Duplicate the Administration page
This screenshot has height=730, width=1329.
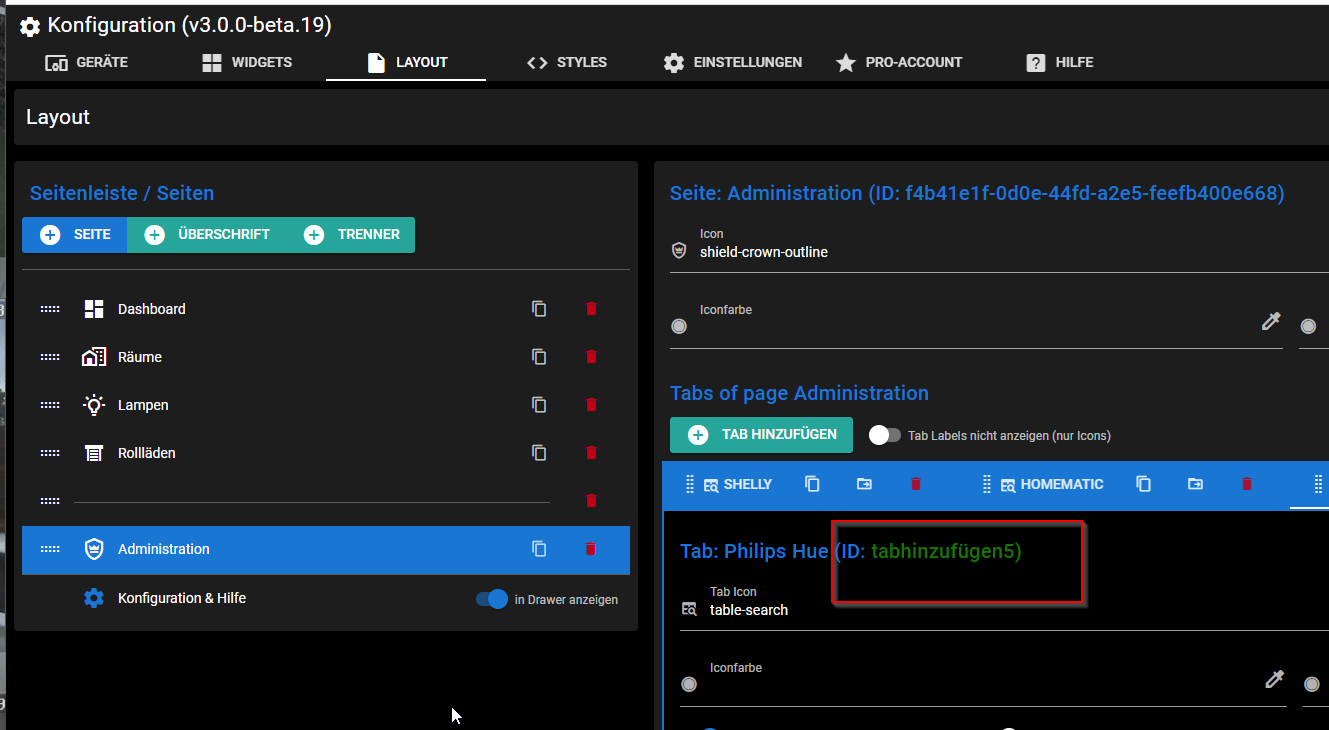(539, 549)
